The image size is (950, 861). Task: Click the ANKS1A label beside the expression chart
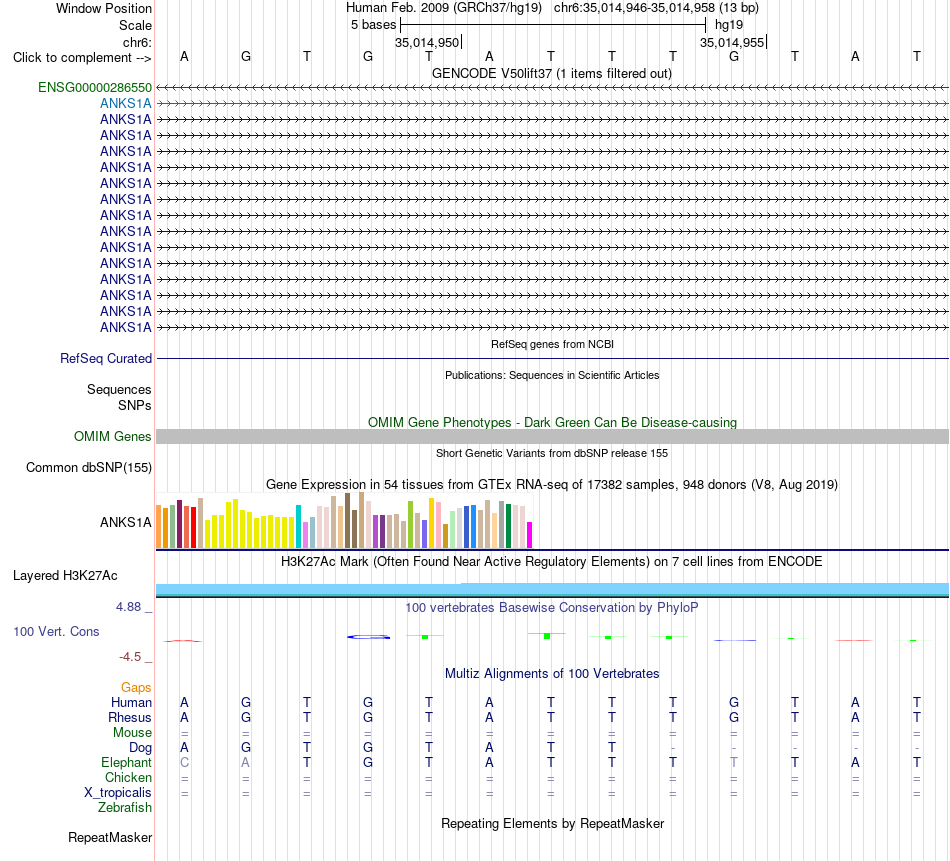click(125, 522)
